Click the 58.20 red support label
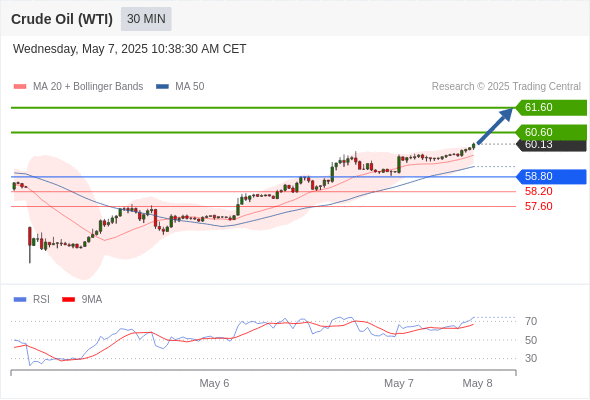 coord(539,192)
